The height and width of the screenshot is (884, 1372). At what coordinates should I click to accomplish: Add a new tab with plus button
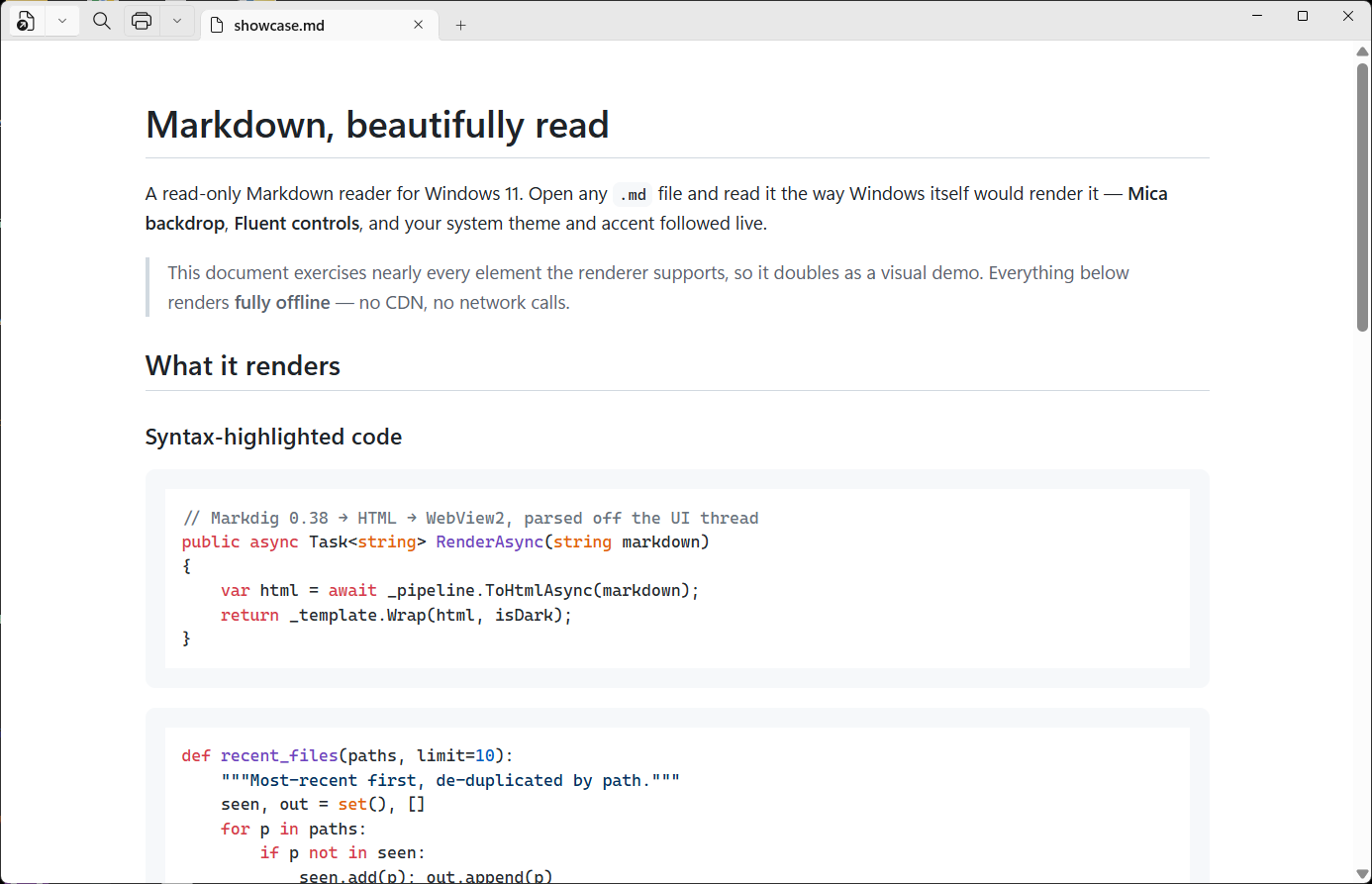click(x=460, y=26)
